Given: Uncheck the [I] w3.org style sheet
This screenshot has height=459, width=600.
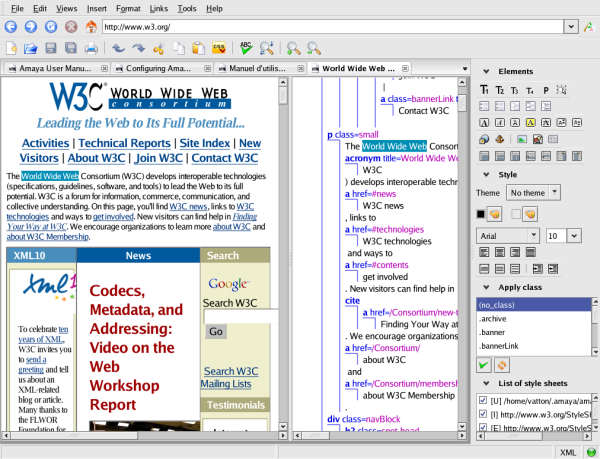Looking at the screenshot, I should 485,416.
